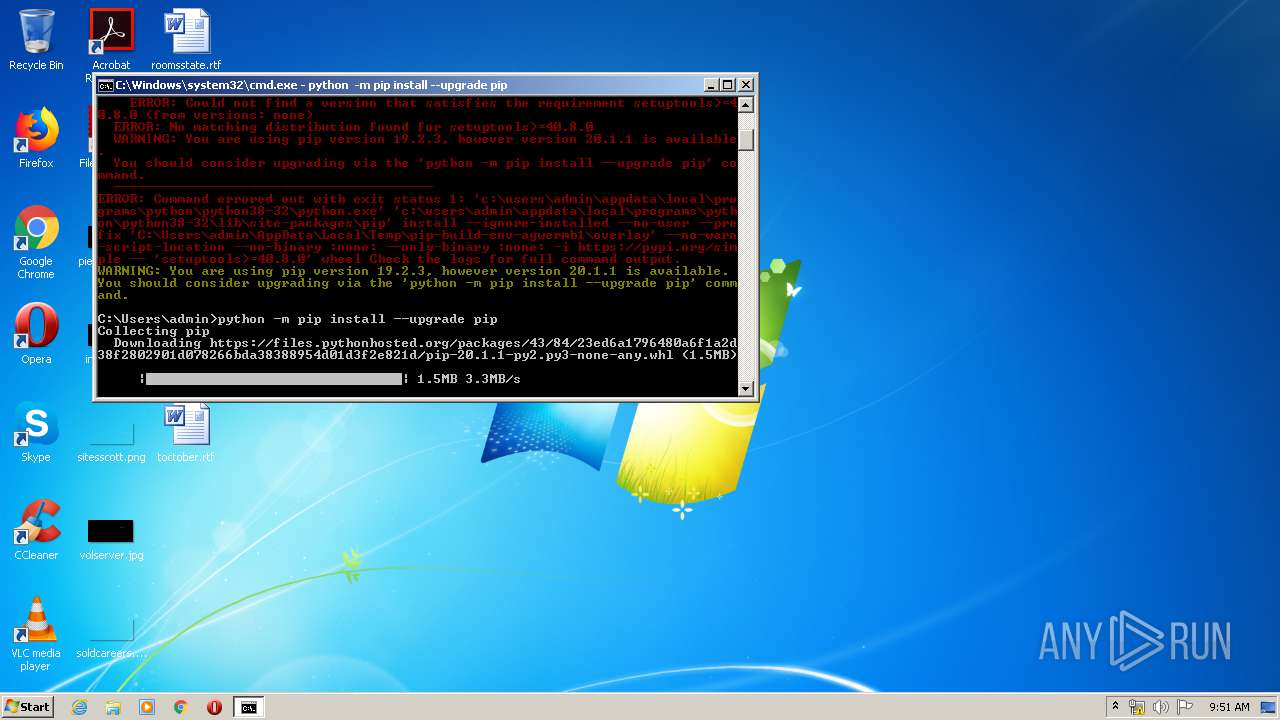Open the Start menu

click(x=27, y=707)
